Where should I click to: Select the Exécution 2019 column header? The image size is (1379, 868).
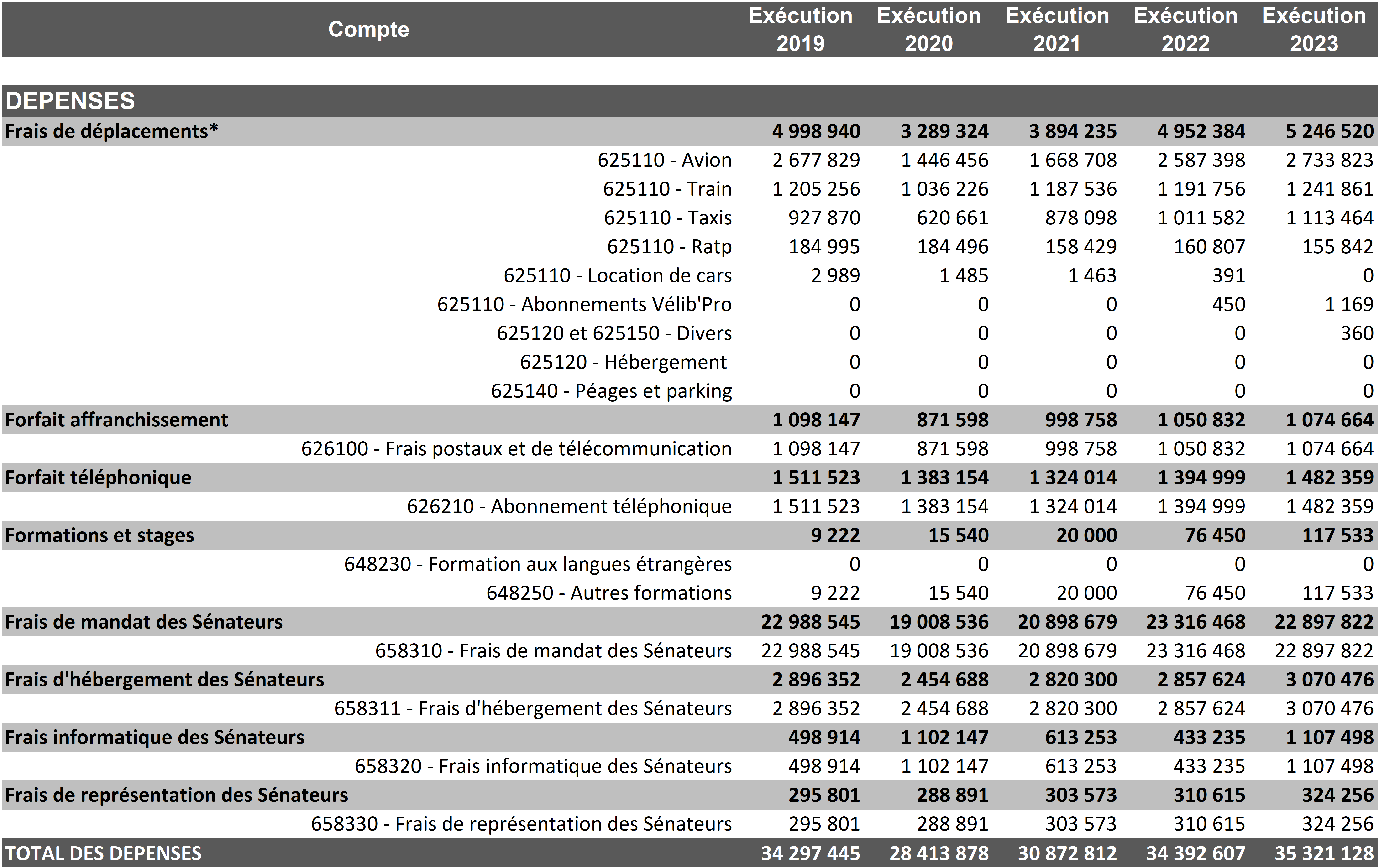[x=800, y=29]
